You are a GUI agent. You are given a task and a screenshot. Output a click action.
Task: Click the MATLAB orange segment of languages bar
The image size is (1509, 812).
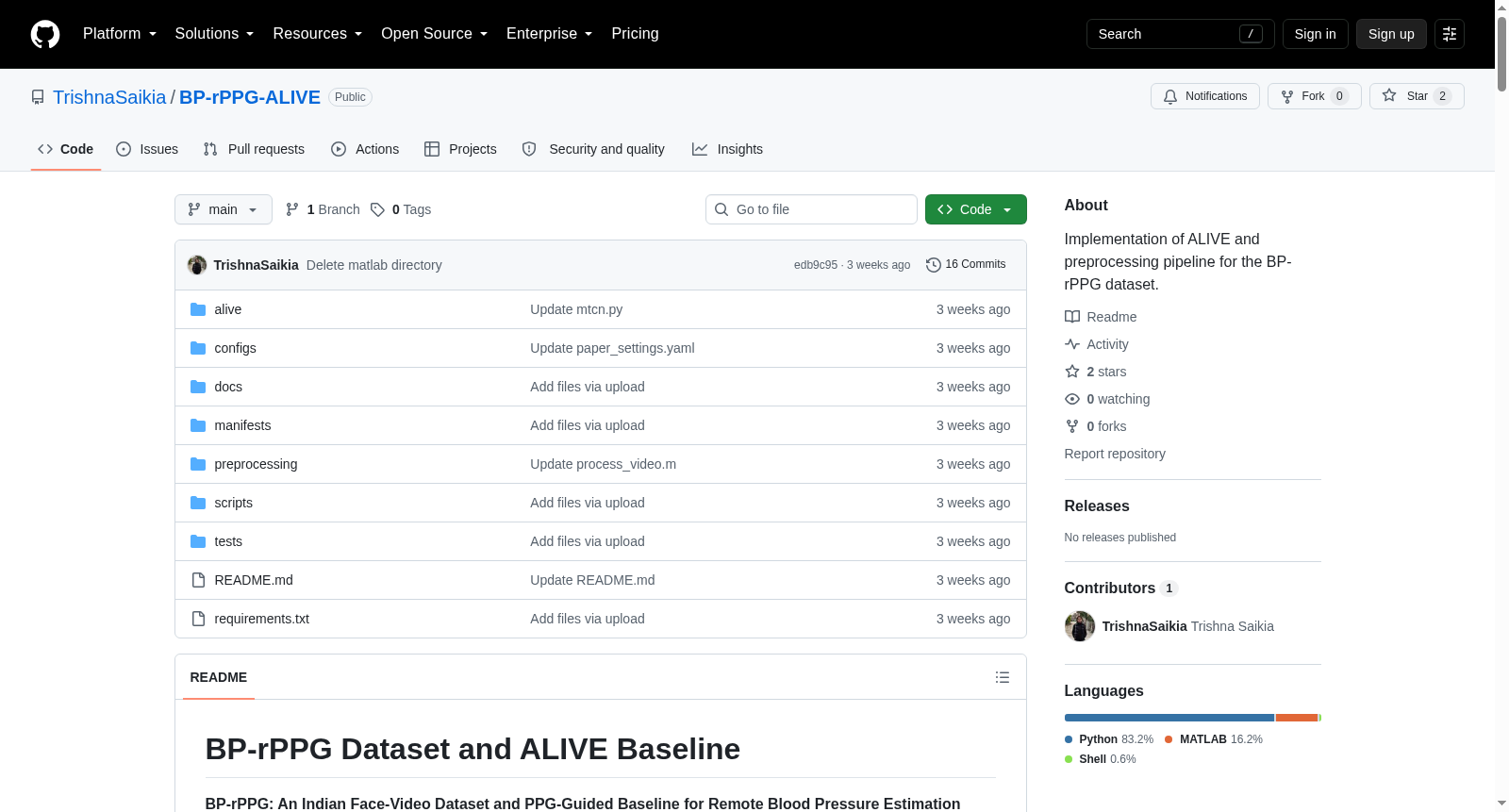tap(1297, 718)
